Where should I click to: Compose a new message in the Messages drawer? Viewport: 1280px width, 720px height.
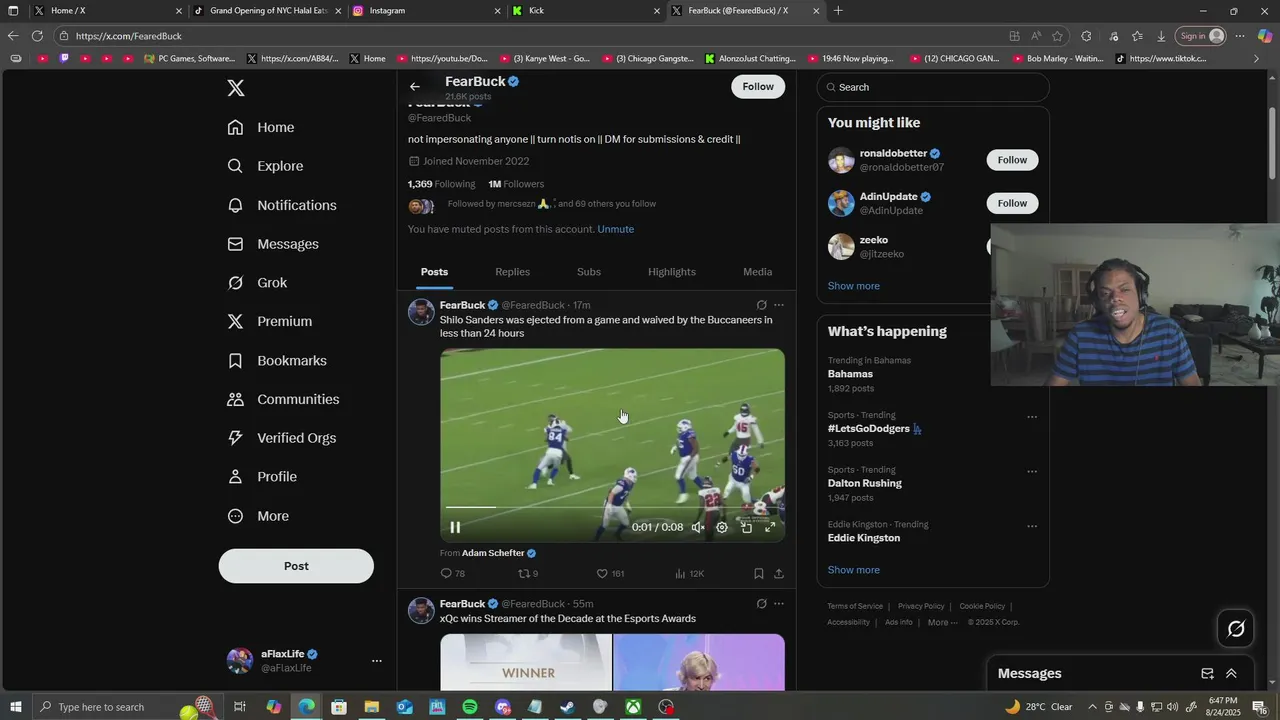(1207, 674)
